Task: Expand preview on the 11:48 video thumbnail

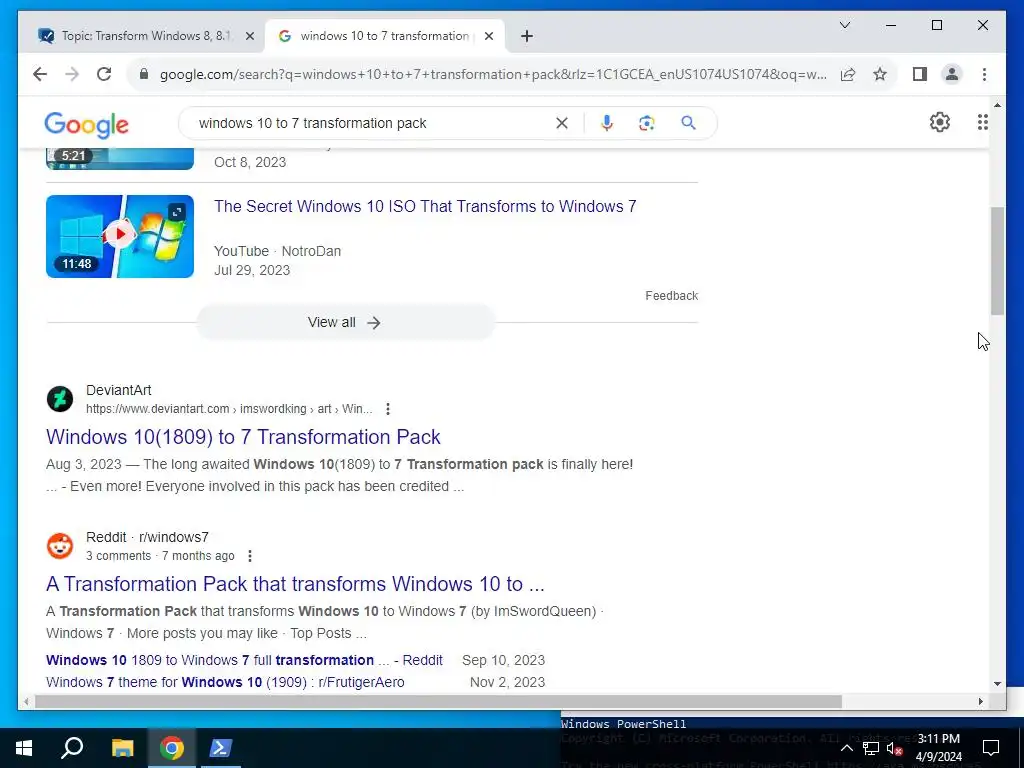Action: [x=176, y=212]
